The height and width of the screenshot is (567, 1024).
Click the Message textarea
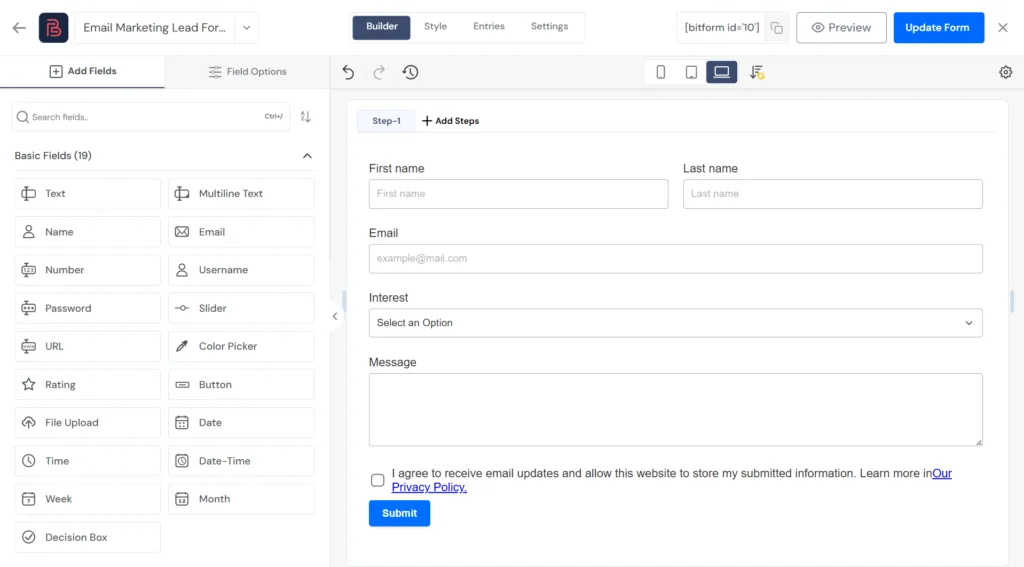pyautogui.click(x=675, y=410)
